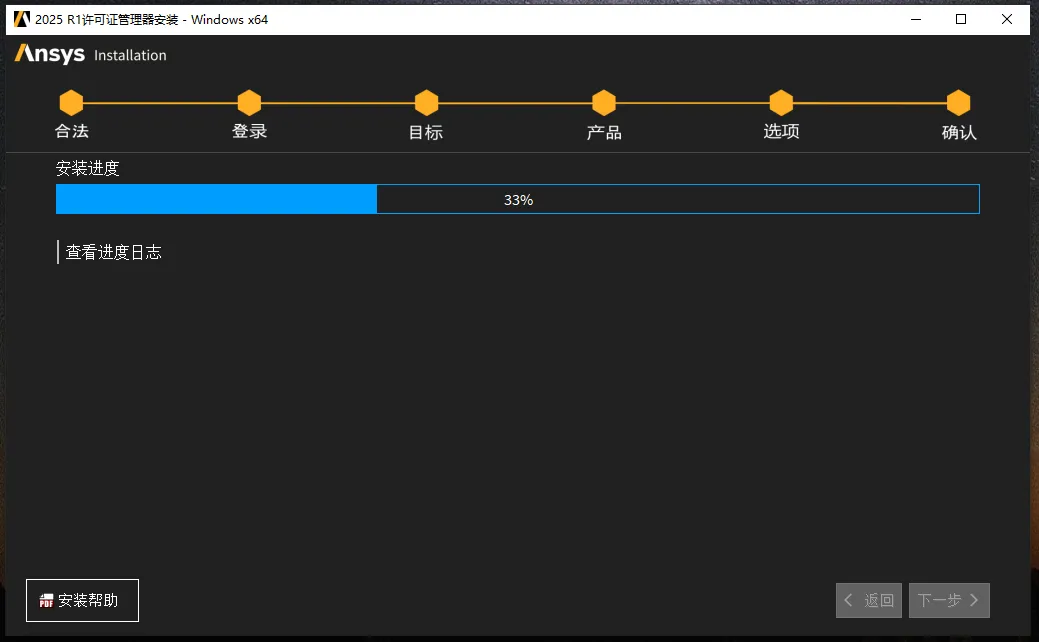Click the 合法 step label
This screenshot has height=642, width=1039.
[x=72, y=131]
